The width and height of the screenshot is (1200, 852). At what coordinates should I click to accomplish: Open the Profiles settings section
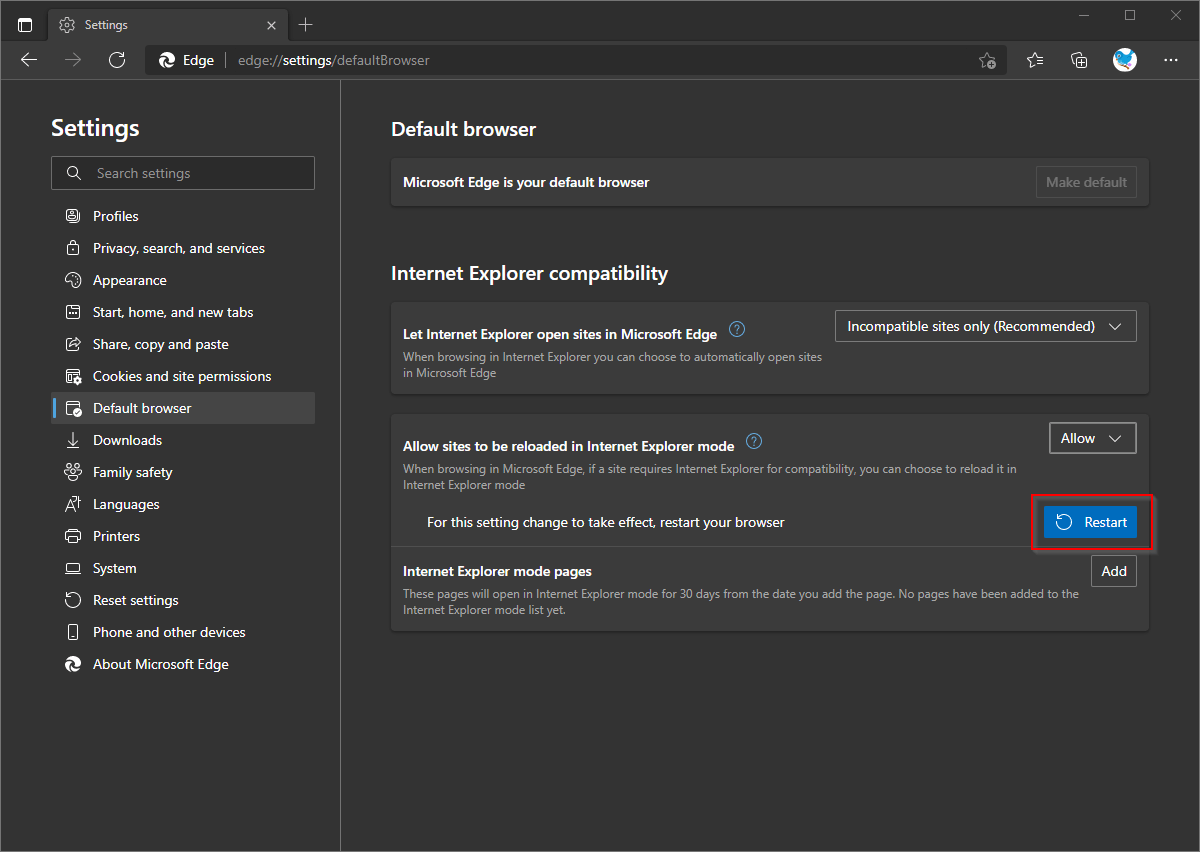coord(113,215)
